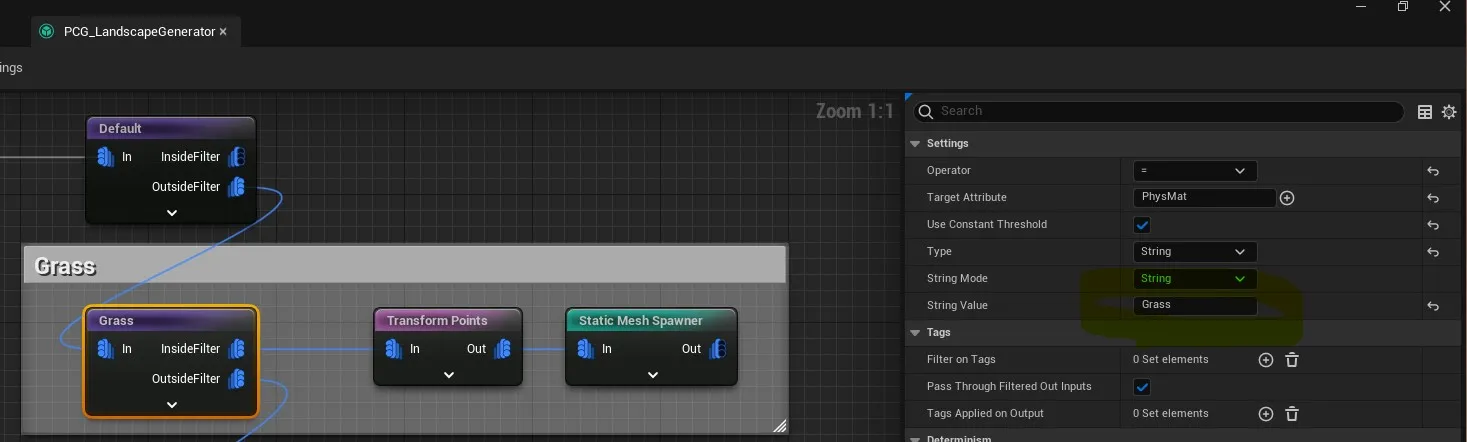Select the PCG_LandscapeGenerator tab
Image resolution: width=1467 pixels, height=442 pixels.
click(x=138, y=32)
